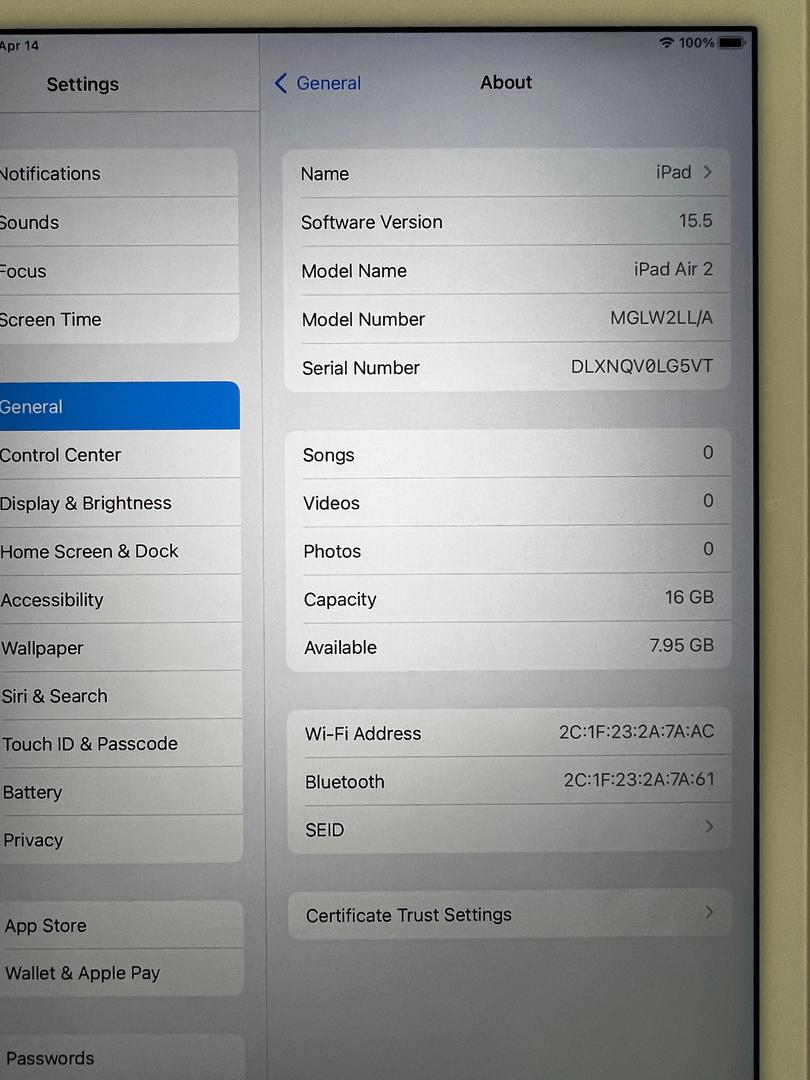Go back to General settings

(318, 83)
